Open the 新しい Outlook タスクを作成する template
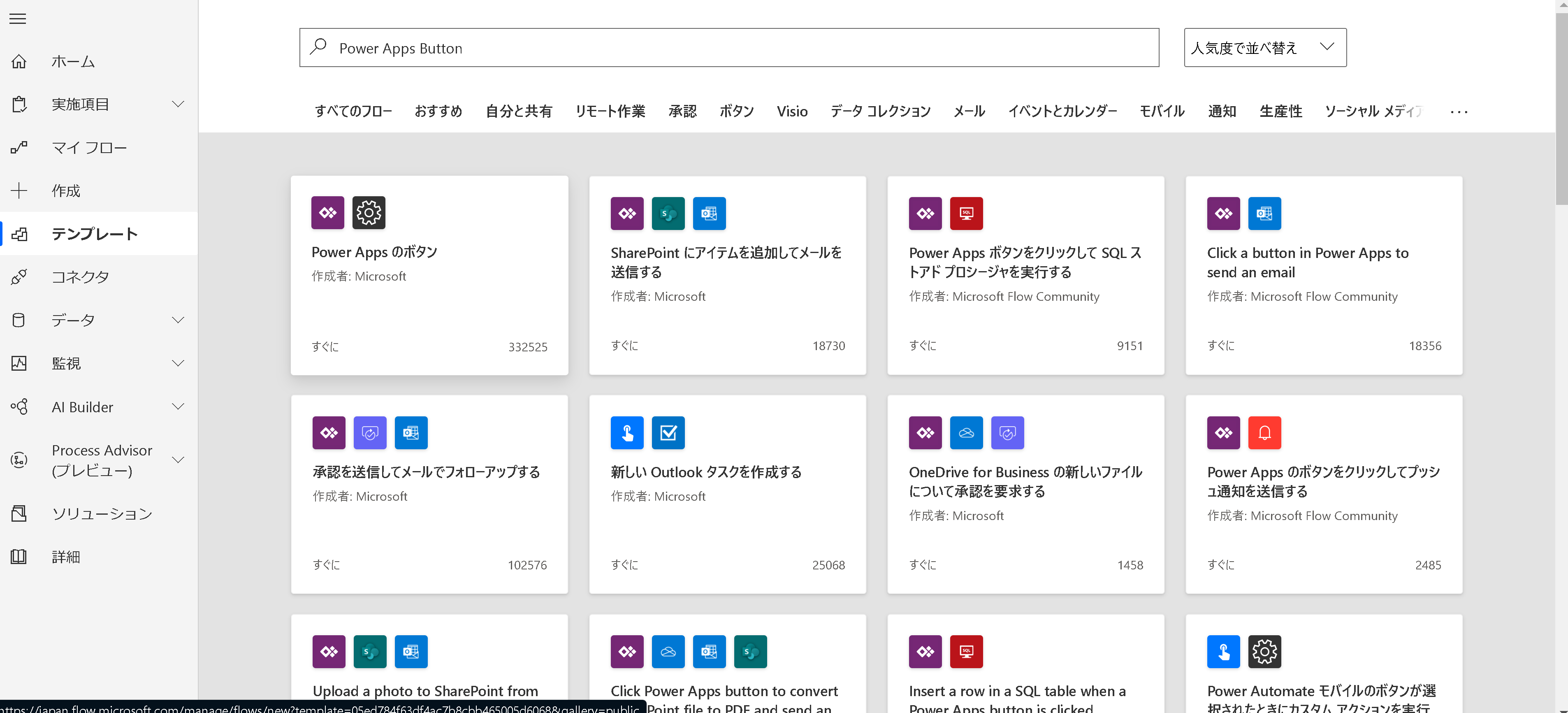 tap(705, 472)
